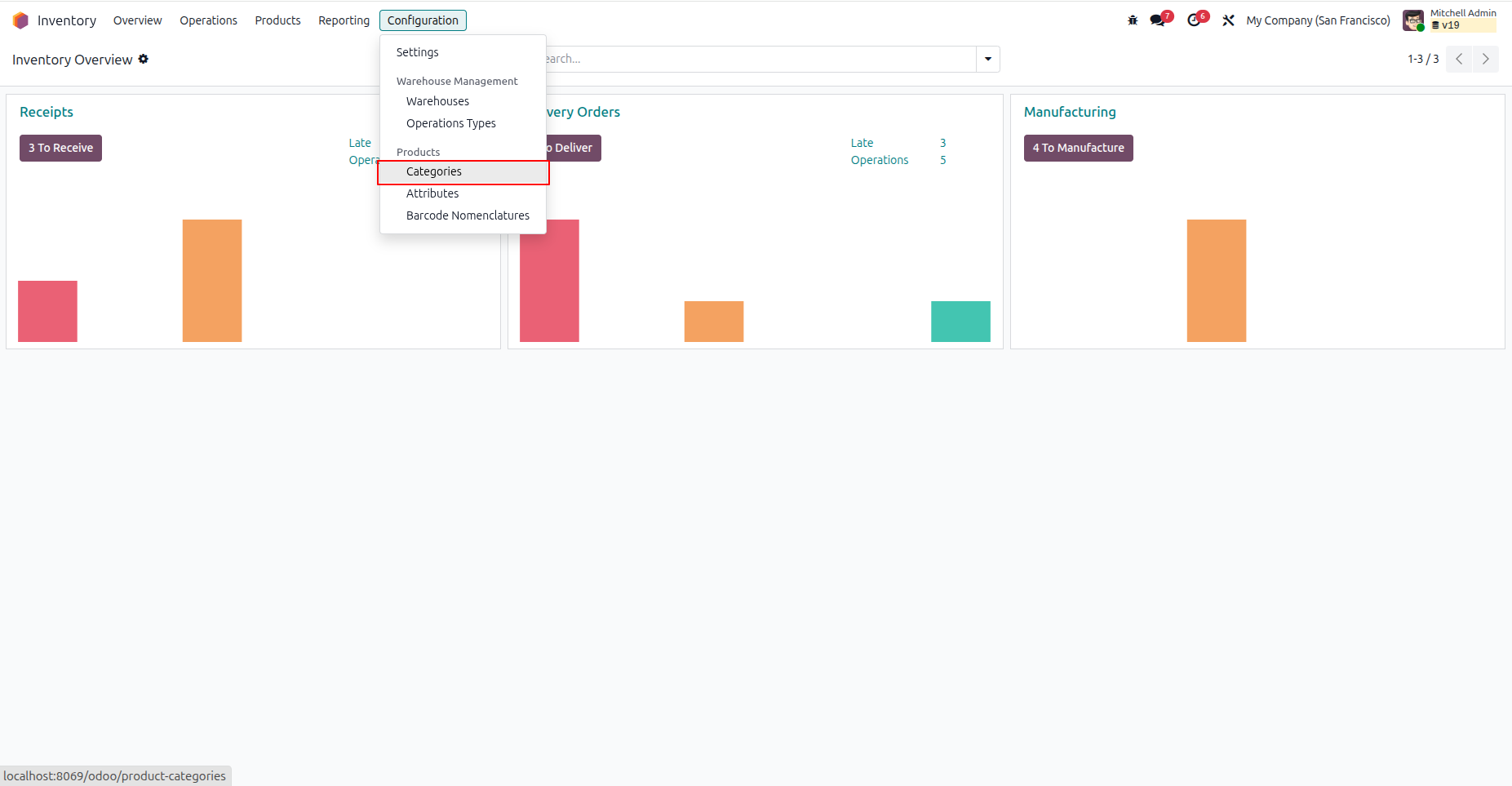Select Settings in Configuration menu

coord(463,52)
